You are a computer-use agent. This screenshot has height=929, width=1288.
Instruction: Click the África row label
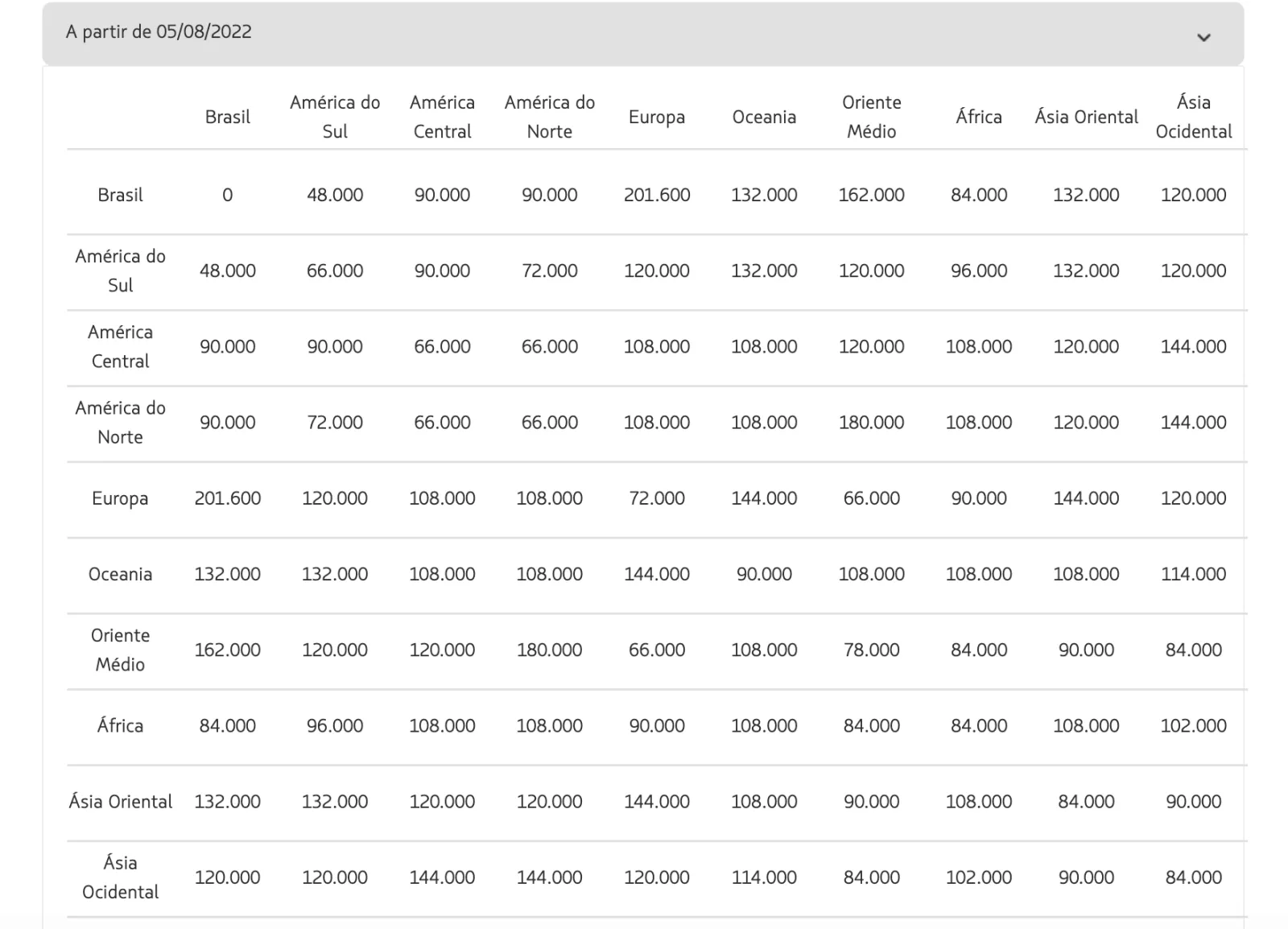[120, 725]
